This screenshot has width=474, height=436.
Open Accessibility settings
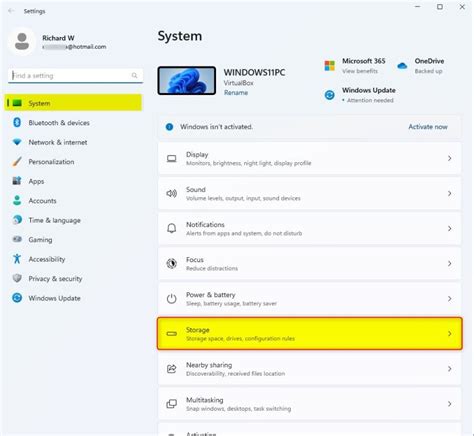(73, 259)
